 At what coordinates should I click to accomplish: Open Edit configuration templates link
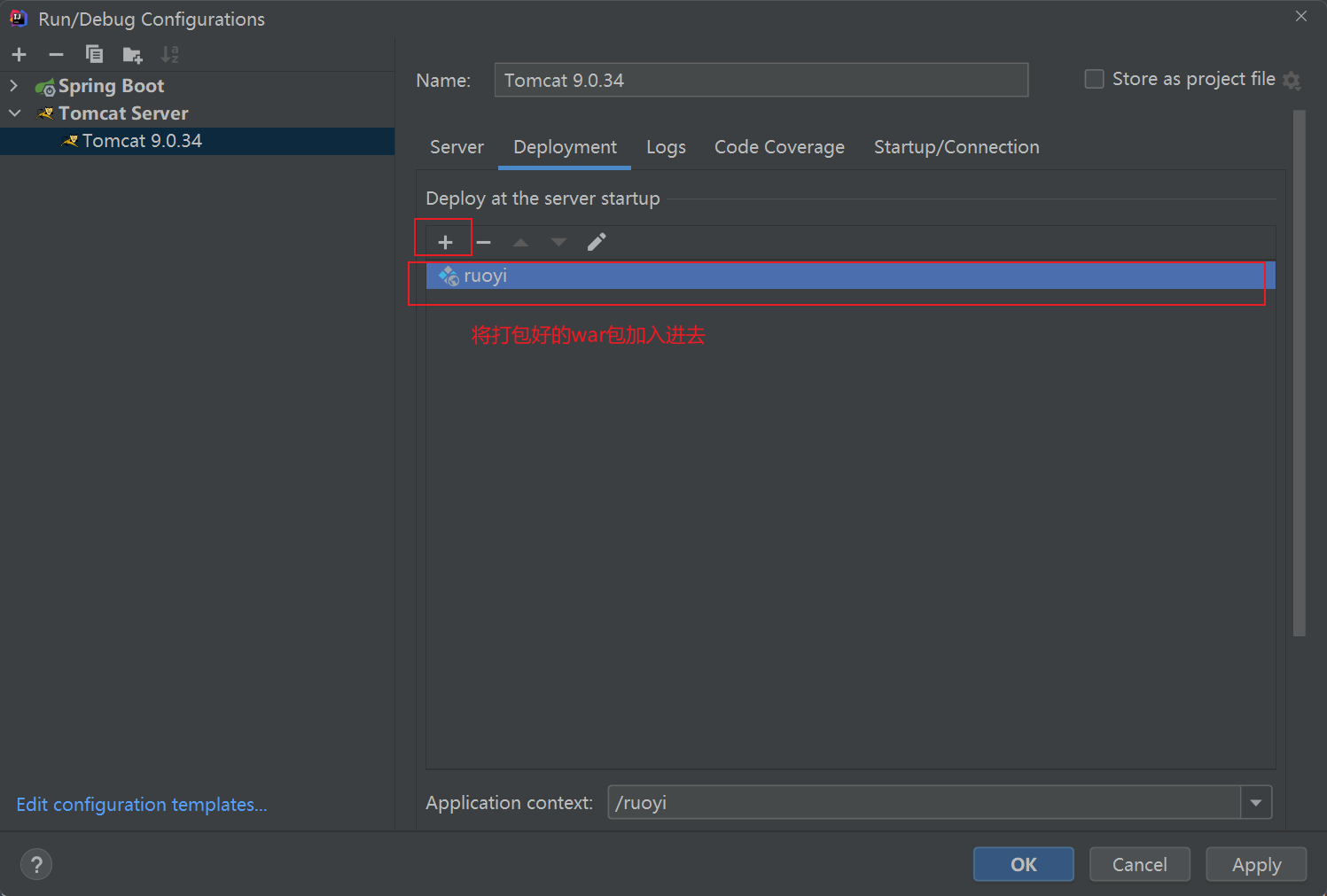click(x=142, y=805)
